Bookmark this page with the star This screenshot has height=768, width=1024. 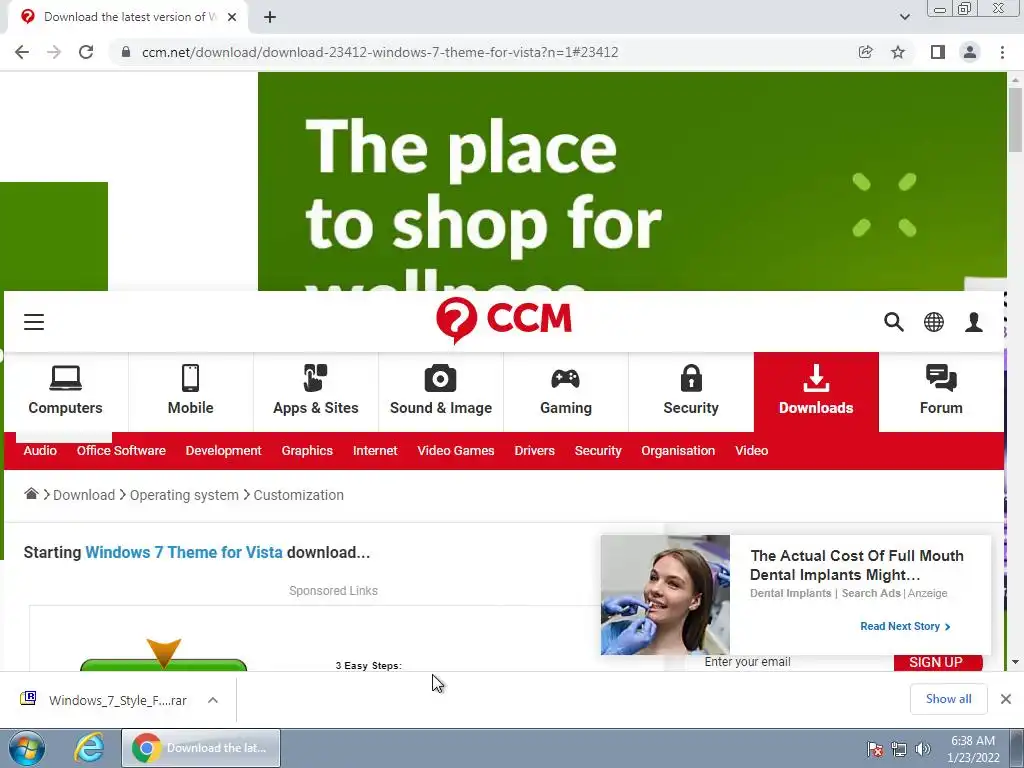(898, 52)
